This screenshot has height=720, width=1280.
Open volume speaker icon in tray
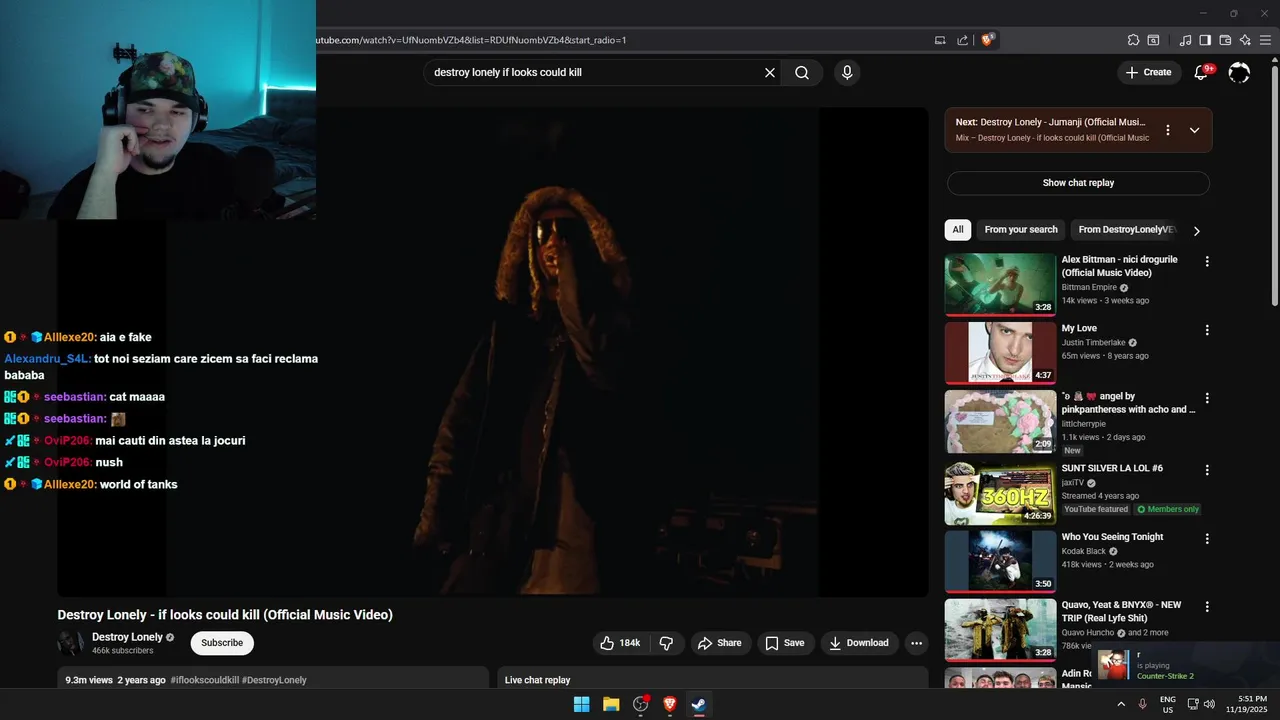click(x=1209, y=704)
